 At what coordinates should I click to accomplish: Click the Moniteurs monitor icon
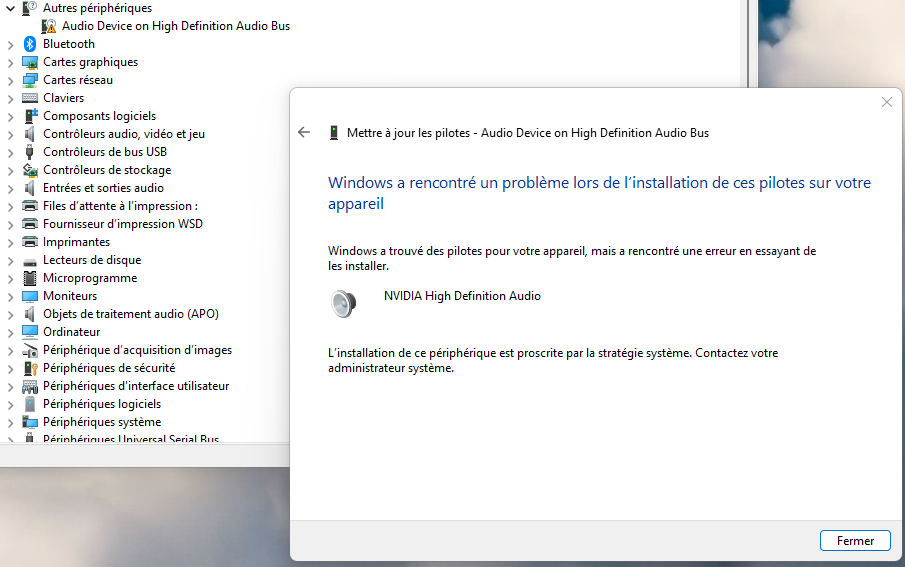pos(30,296)
